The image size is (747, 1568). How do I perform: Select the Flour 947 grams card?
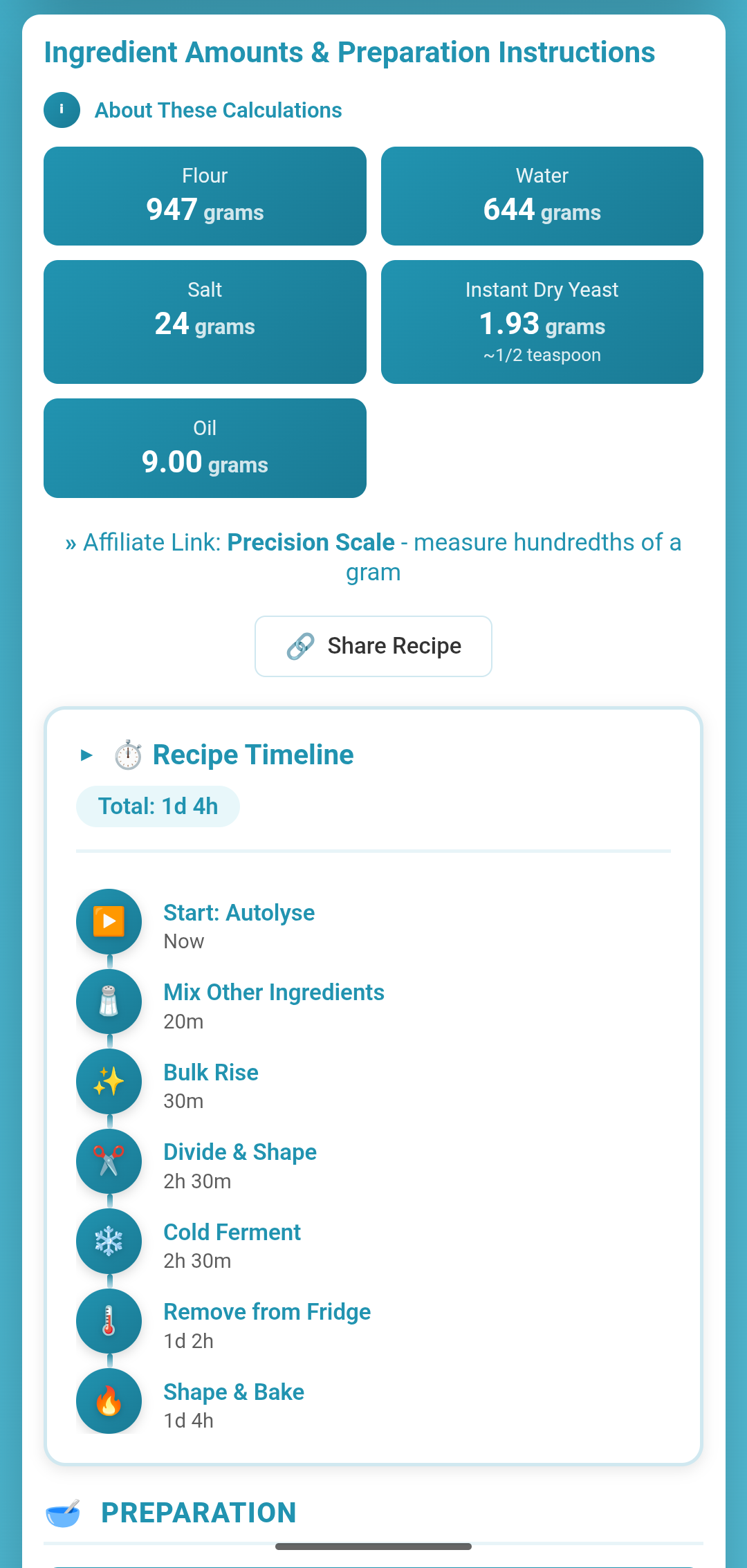tap(205, 196)
